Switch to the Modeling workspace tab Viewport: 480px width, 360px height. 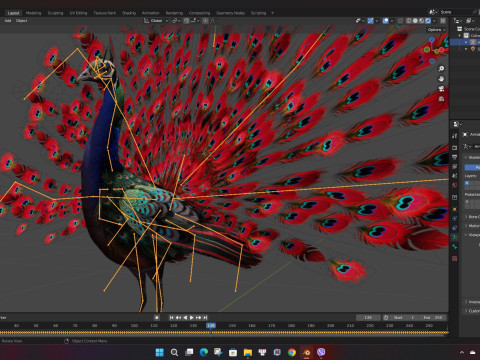click(x=33, y=13)
